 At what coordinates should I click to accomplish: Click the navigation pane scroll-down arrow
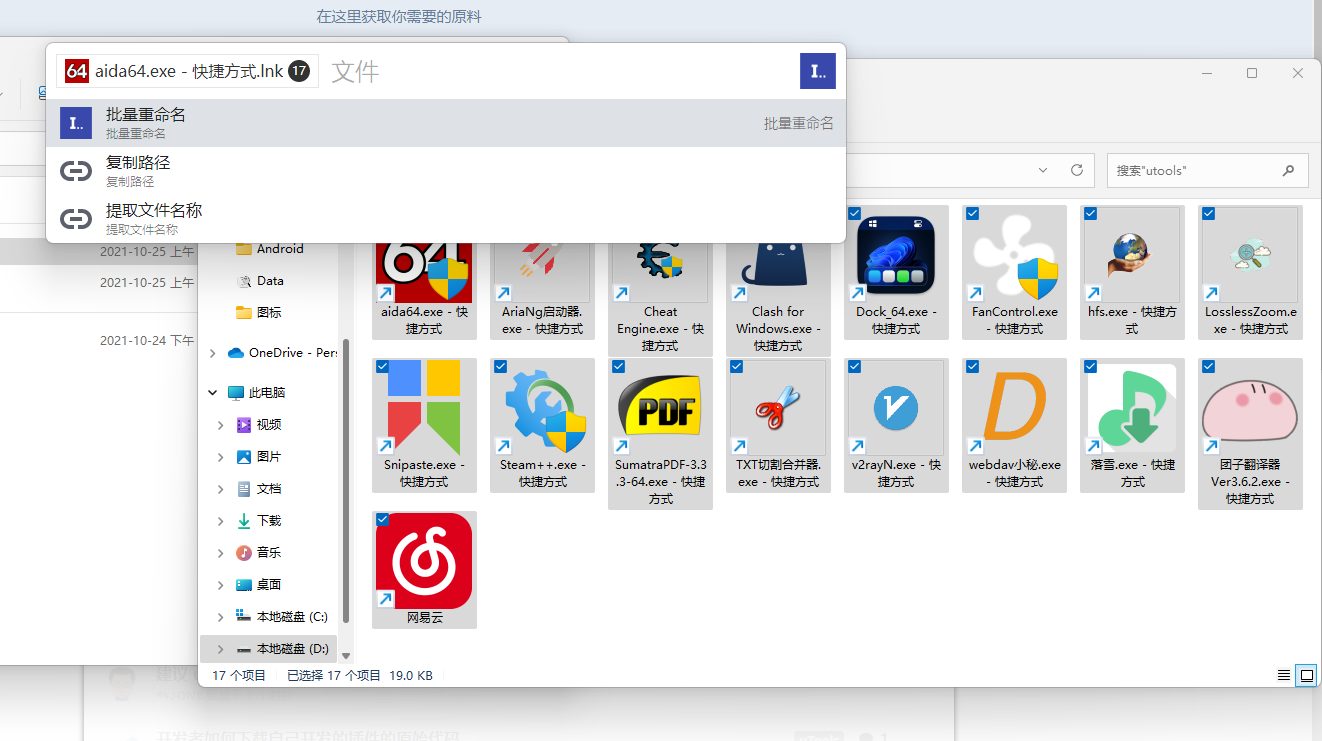(x=346, y=656)
